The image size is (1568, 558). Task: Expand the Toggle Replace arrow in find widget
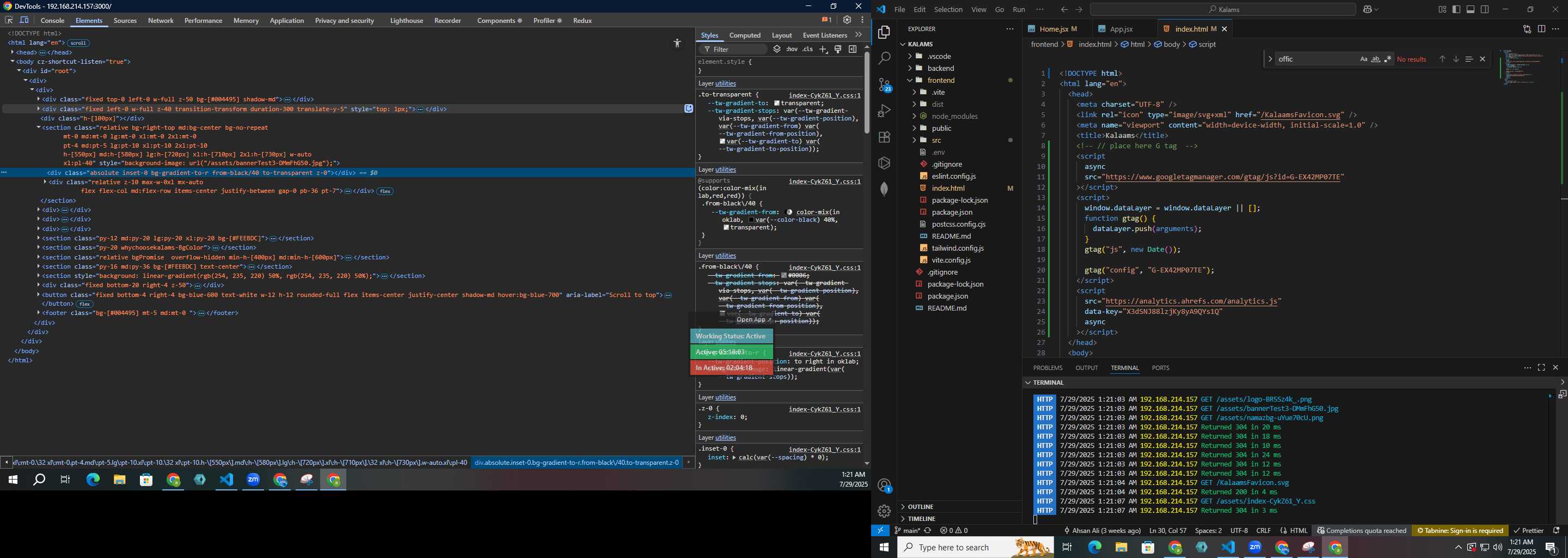click(x=1270, y=59)
